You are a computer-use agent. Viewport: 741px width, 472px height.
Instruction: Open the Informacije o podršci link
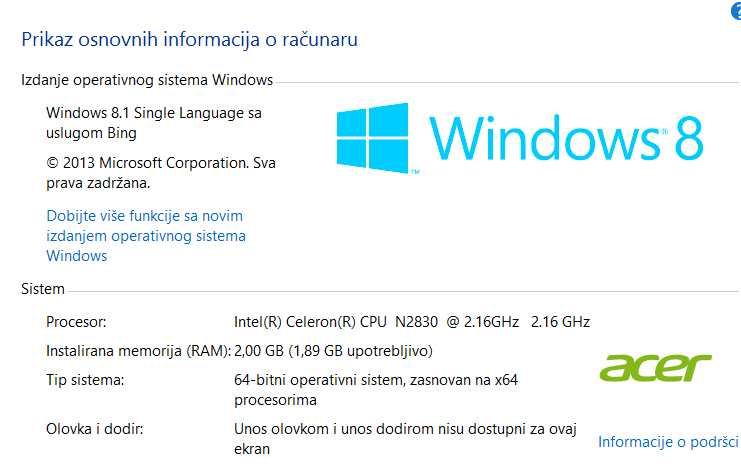(668, 441)
